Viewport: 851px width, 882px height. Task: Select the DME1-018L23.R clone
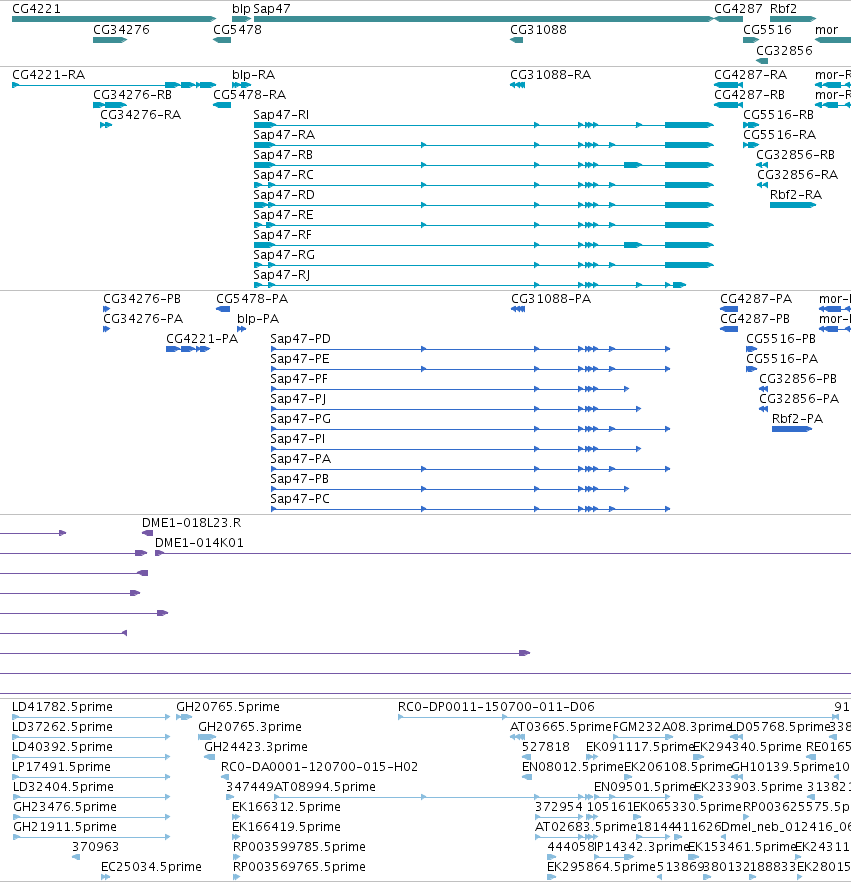pos(147,533)
